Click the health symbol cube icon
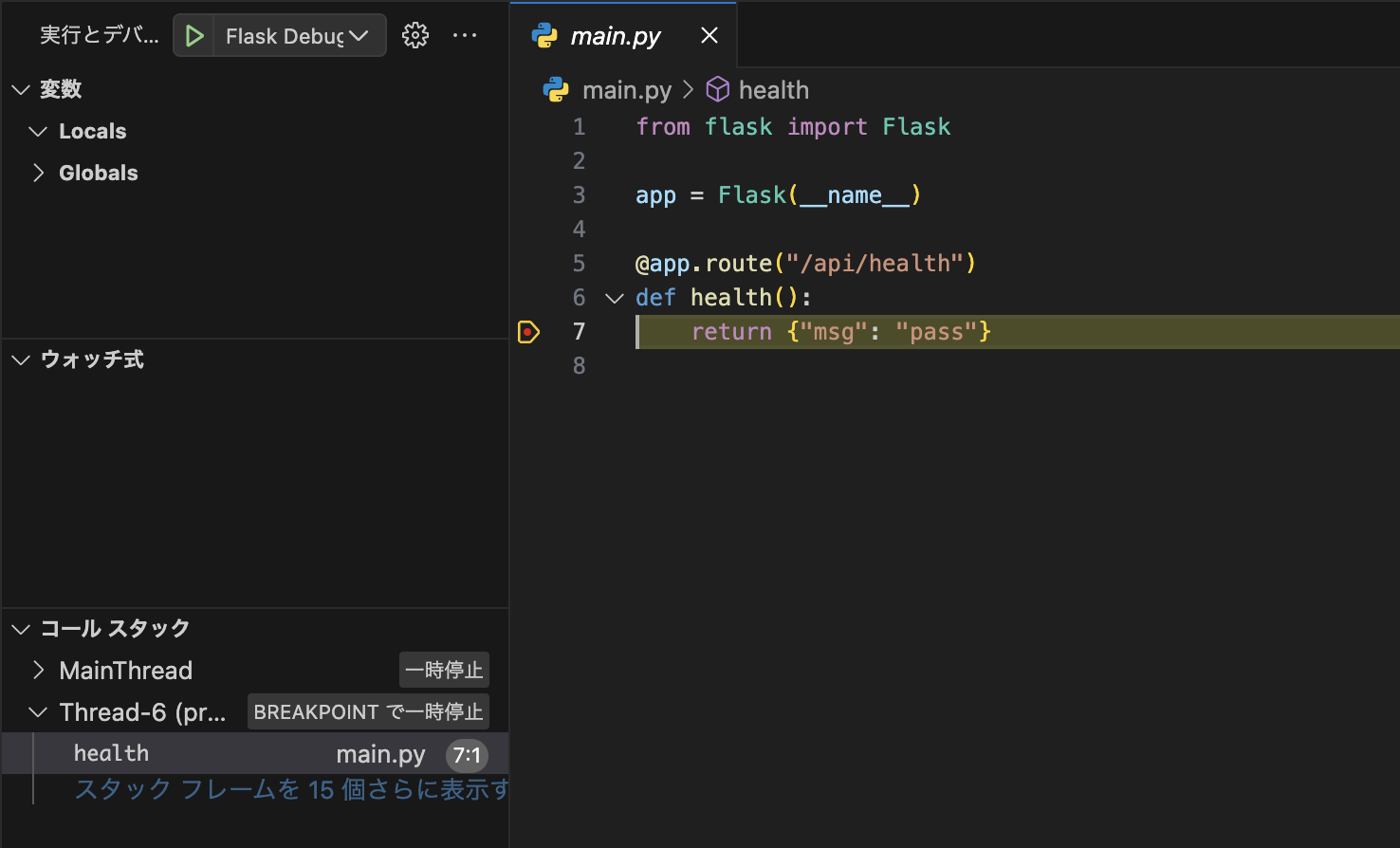The height and width of the screenshot is (848, 1400). tap(718, 90)
